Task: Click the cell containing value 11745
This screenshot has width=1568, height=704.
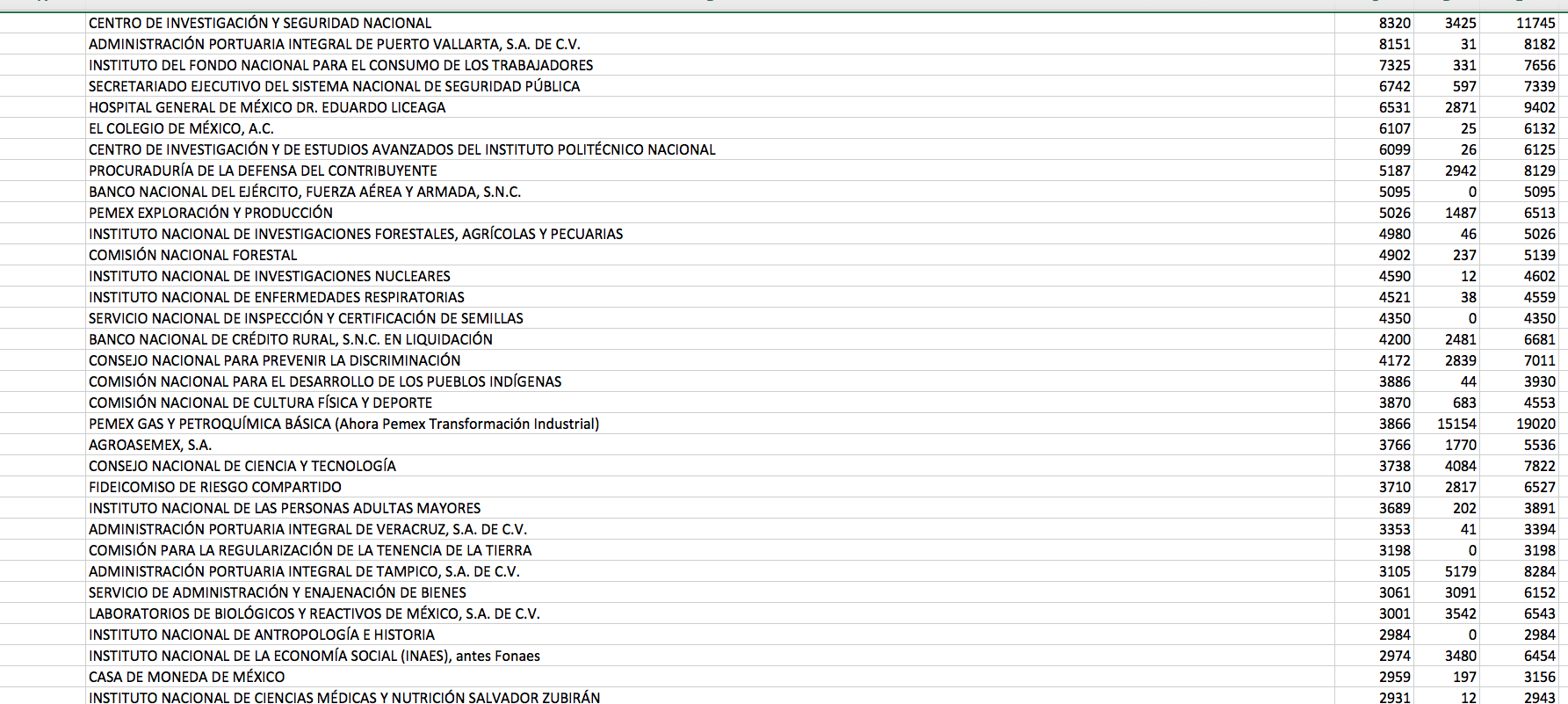Action: [1535, 23]
